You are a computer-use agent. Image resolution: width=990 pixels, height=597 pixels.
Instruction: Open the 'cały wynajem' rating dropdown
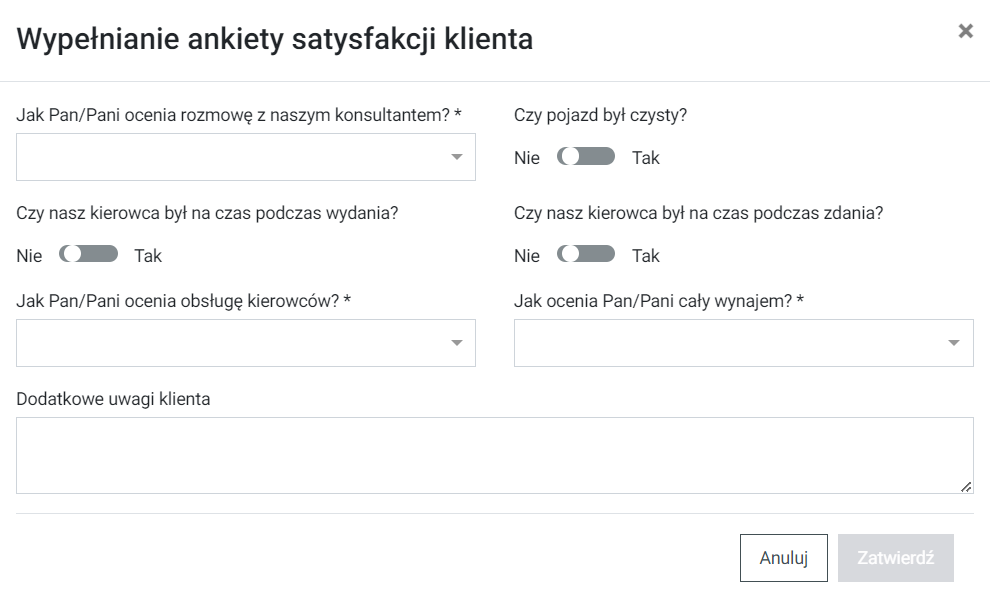(743, 343)
